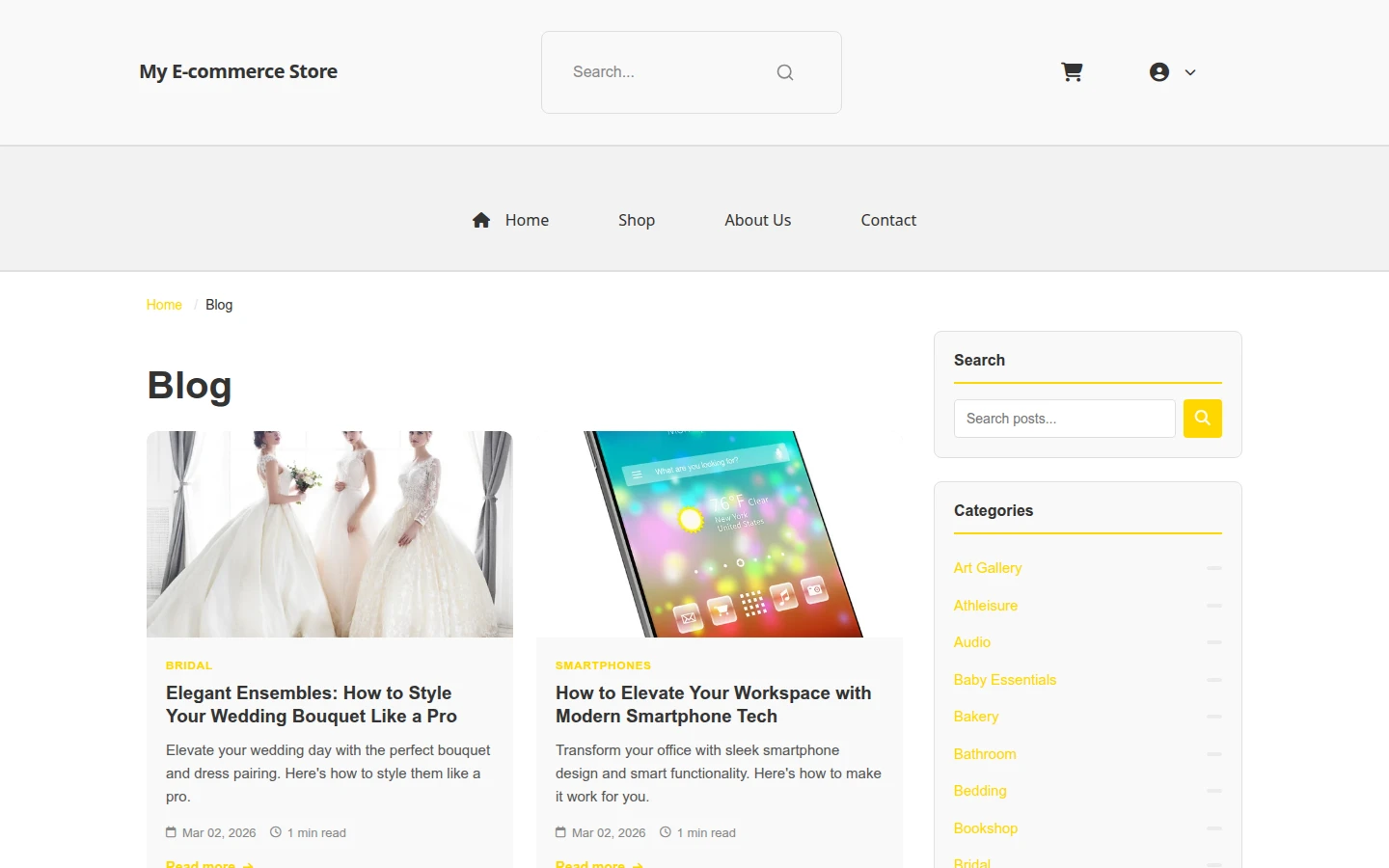The height and width of the screenshot is (868, 1389).
Task: Click the clock icon on smartphone post
Action: click(666, 832)
